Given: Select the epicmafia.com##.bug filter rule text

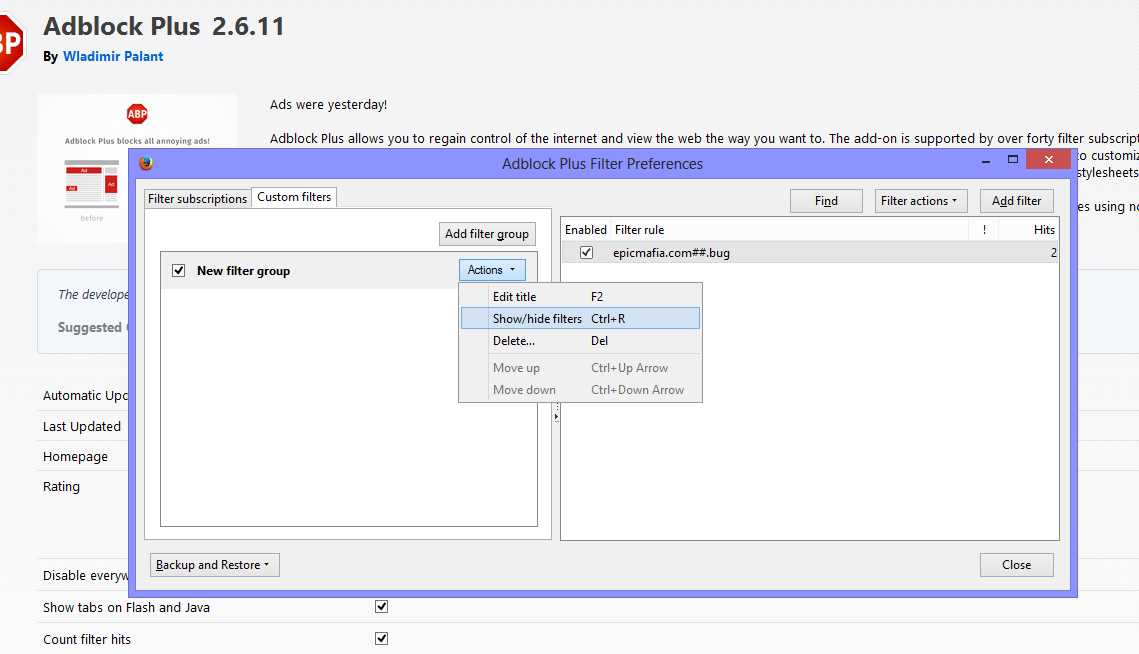Looking at the screenshot, I should pyautogui.click(x=671, y=253).
